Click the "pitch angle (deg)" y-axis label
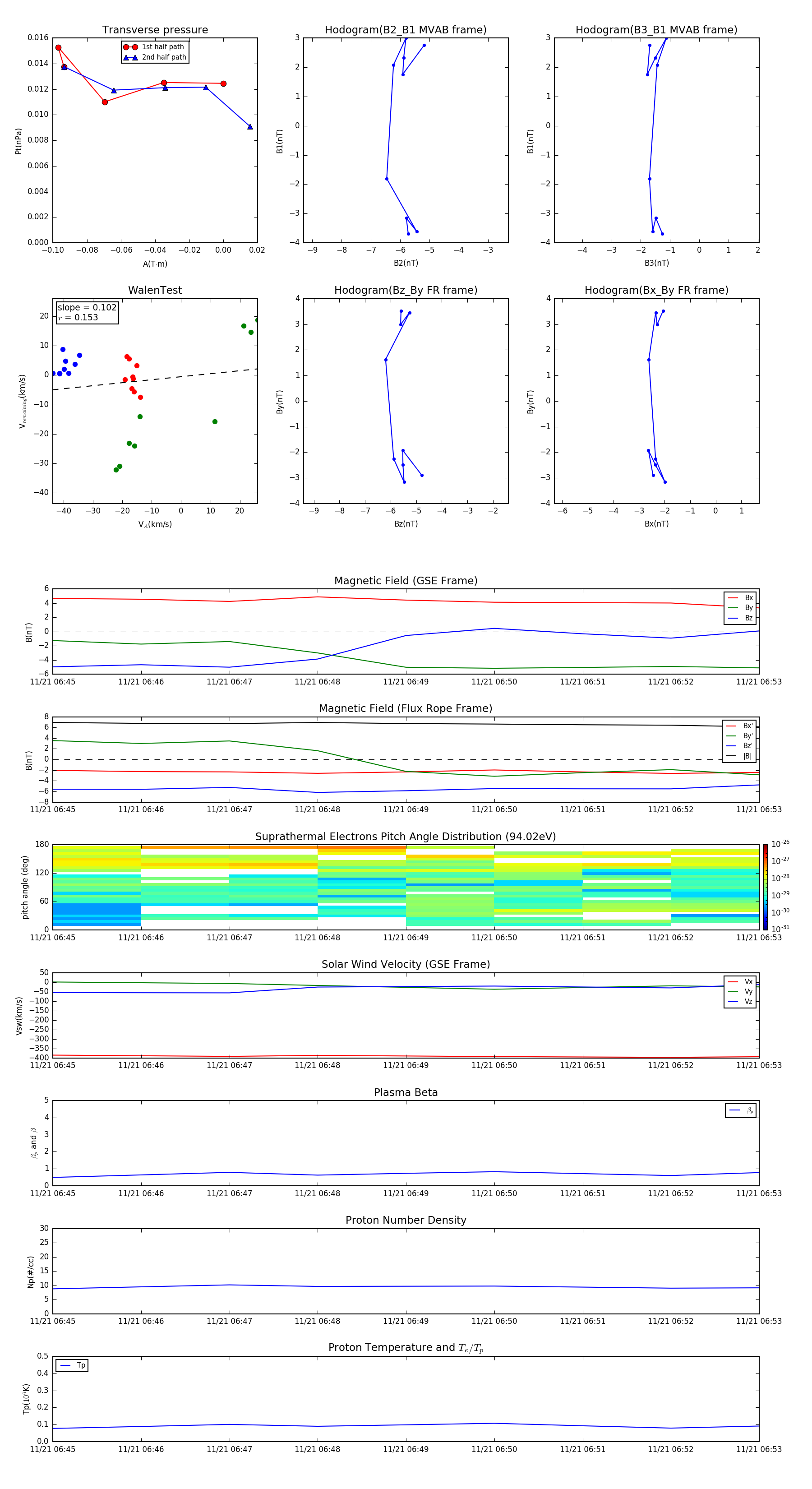812x1489 pixels. point(25,887)
